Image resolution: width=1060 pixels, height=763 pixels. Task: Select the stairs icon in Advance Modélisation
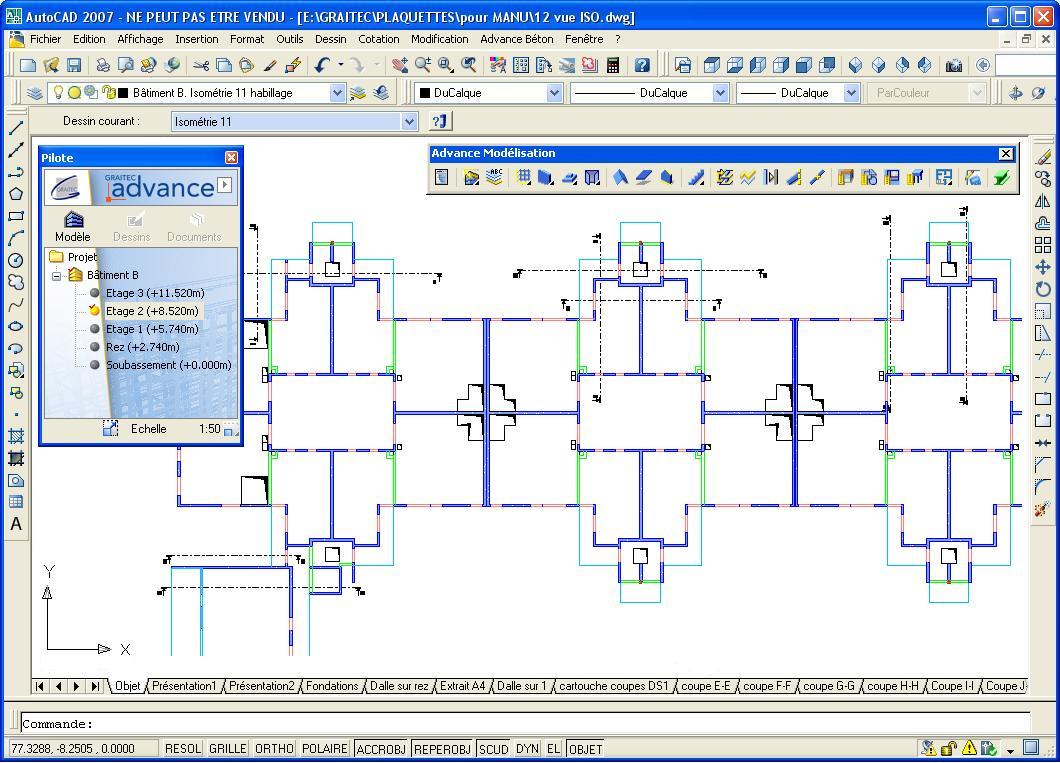click(x=696, y=177)
